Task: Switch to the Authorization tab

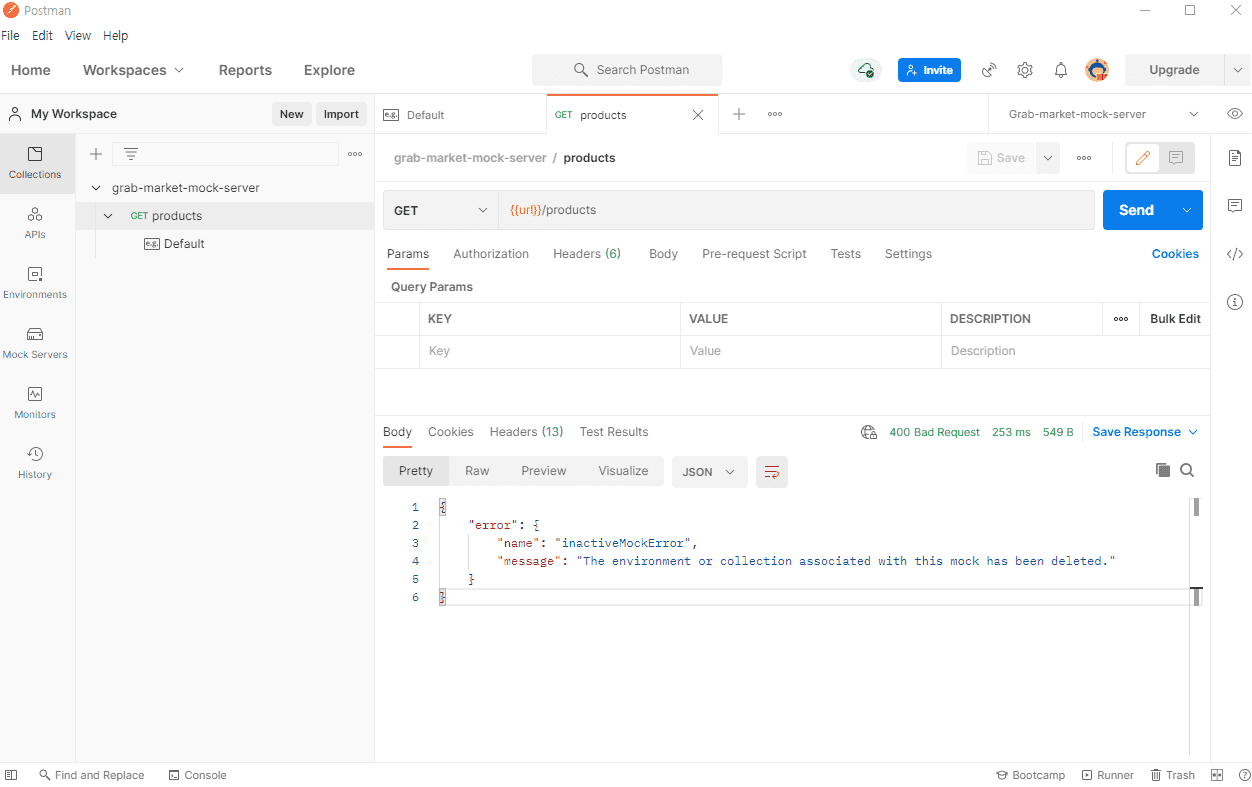Action: [x=491, y=254]
